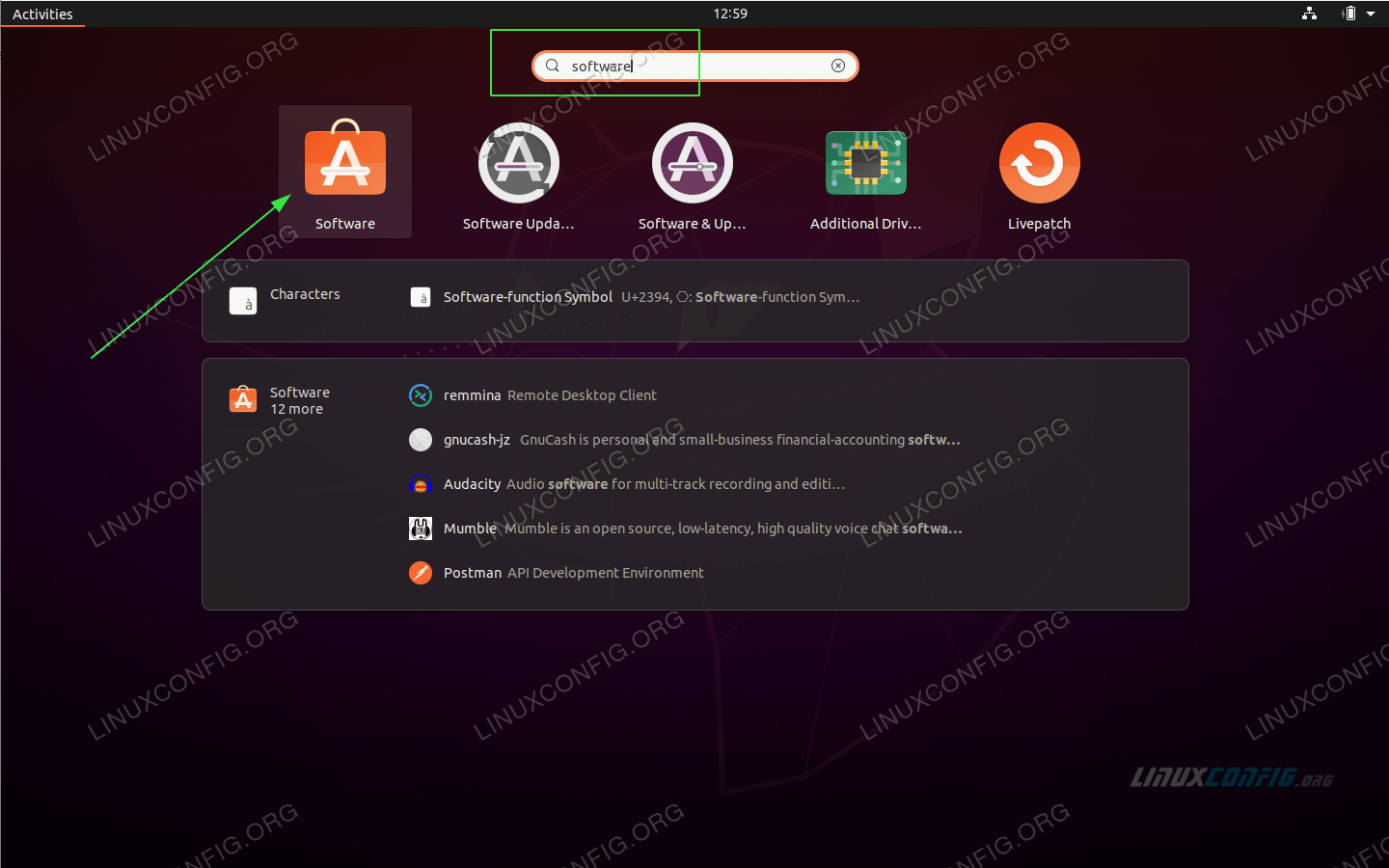Expand the system menu arrow
This screenshot has height=868, width=1389.
[1371, 14]
